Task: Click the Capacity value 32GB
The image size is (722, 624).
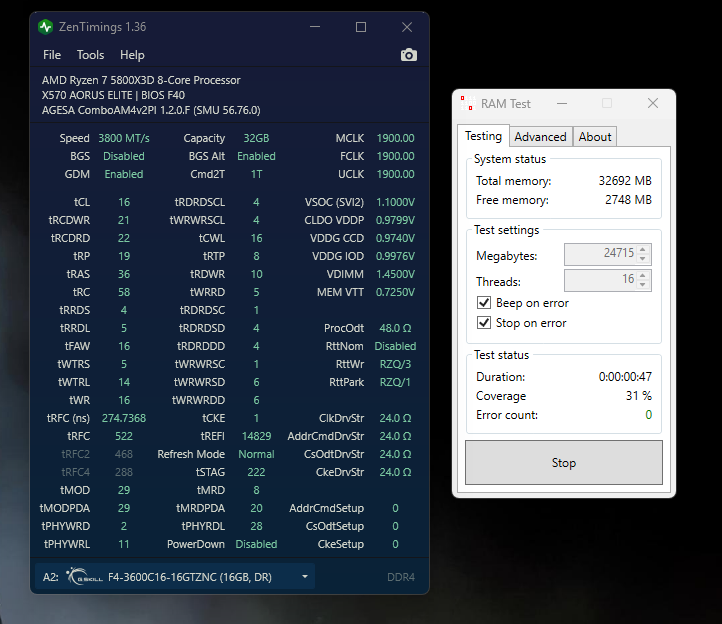Action: click(256, 138)
